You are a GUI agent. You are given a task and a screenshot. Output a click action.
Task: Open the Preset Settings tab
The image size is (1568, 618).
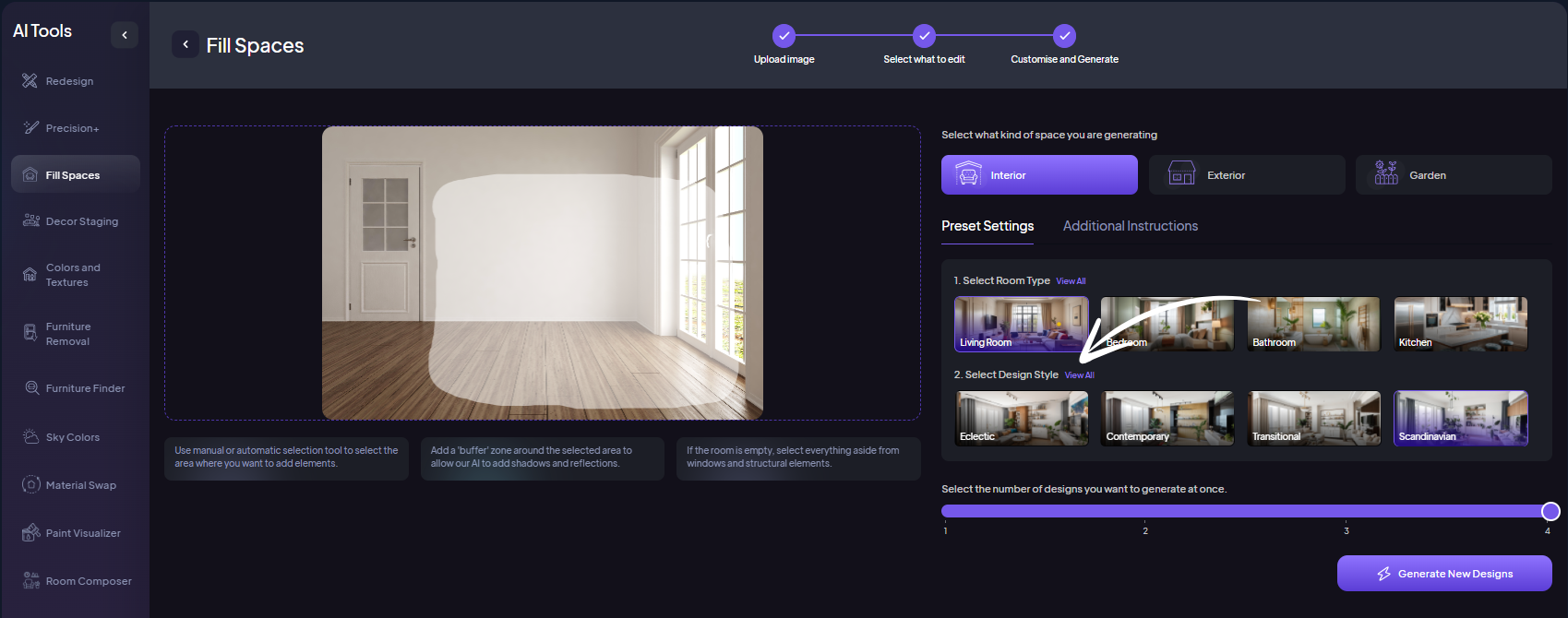click(x=987, y=226)
